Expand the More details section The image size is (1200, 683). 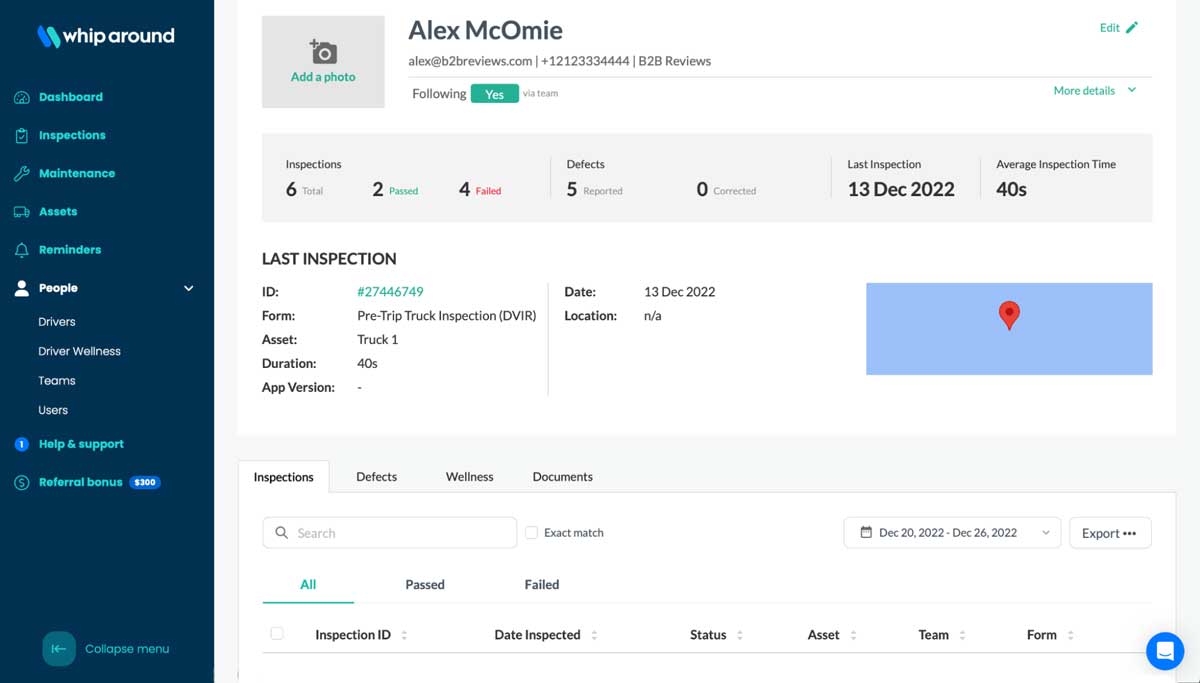[1096, 90]
